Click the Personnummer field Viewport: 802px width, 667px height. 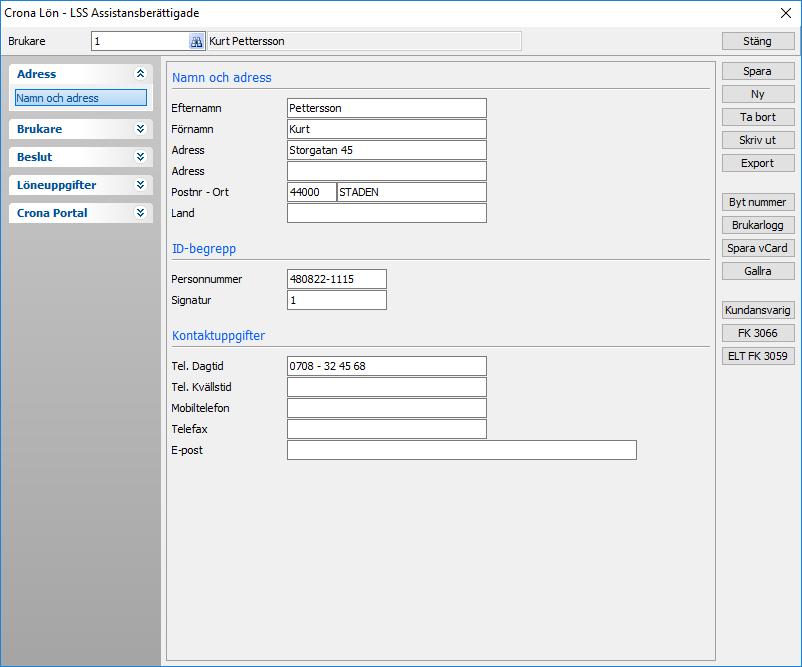337,279
